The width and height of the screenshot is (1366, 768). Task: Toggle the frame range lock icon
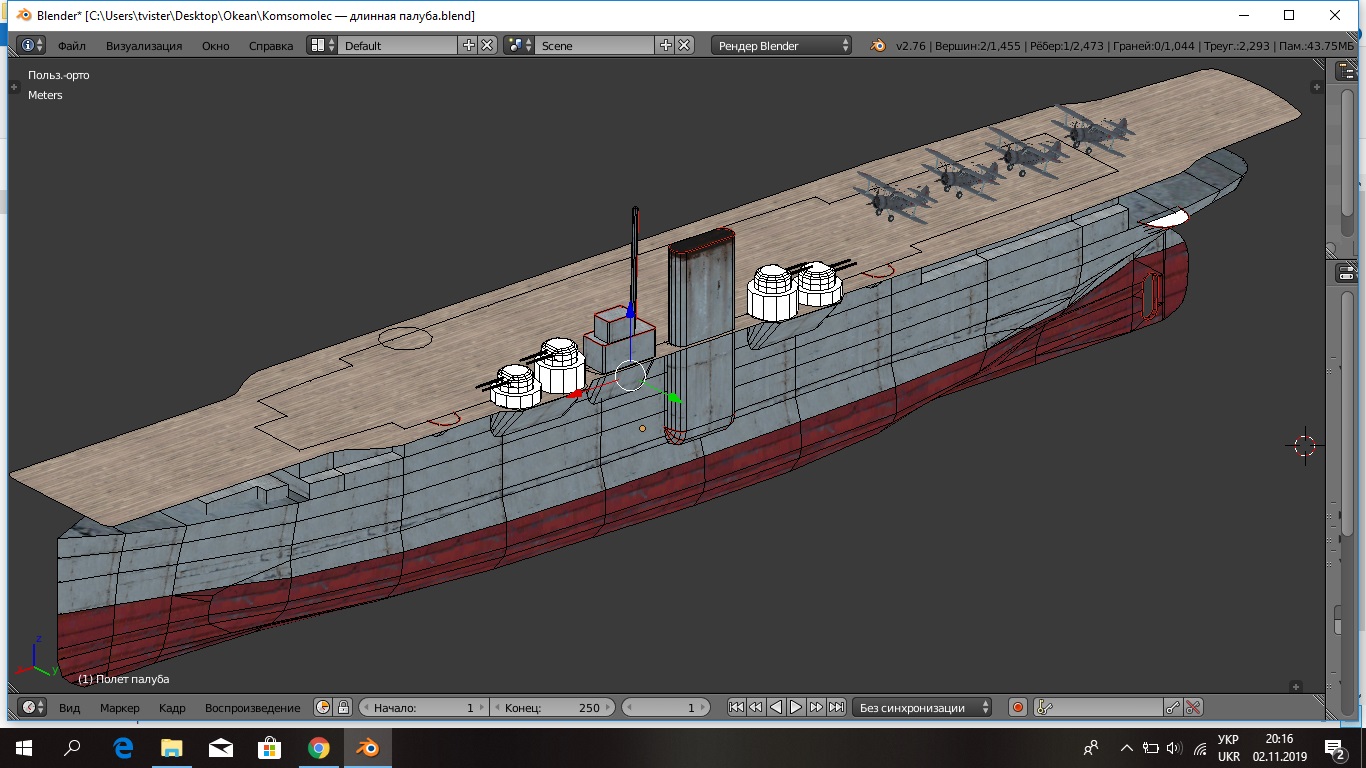click(x=343, y=707)
